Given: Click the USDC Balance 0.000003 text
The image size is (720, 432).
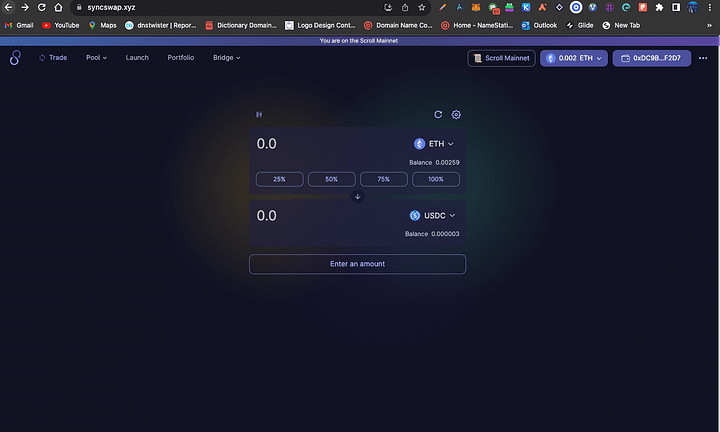Looking at the screenshot, I should pos(432,234).
